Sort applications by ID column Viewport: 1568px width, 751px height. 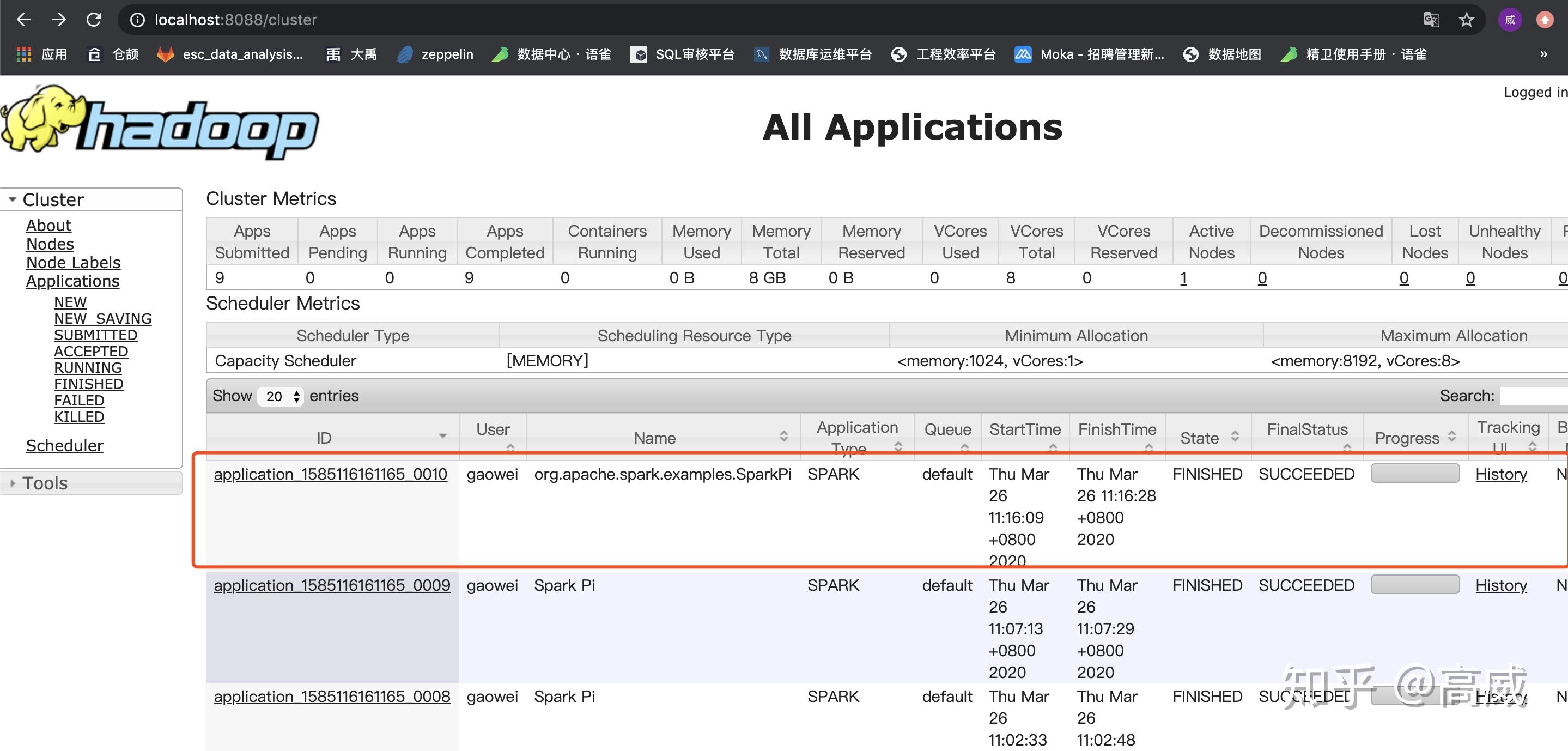tap(332, 437)
